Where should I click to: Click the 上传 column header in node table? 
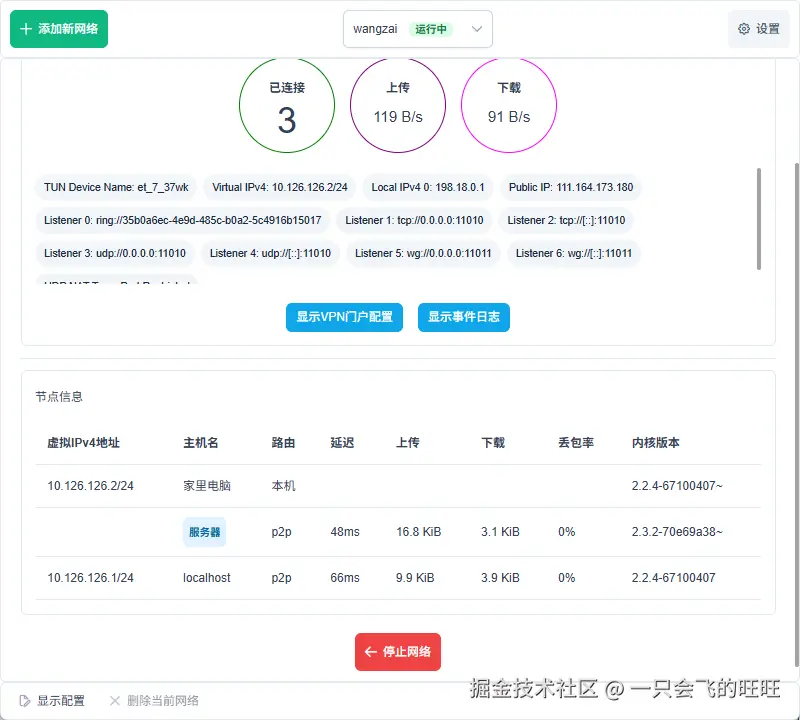coord(408,442)
